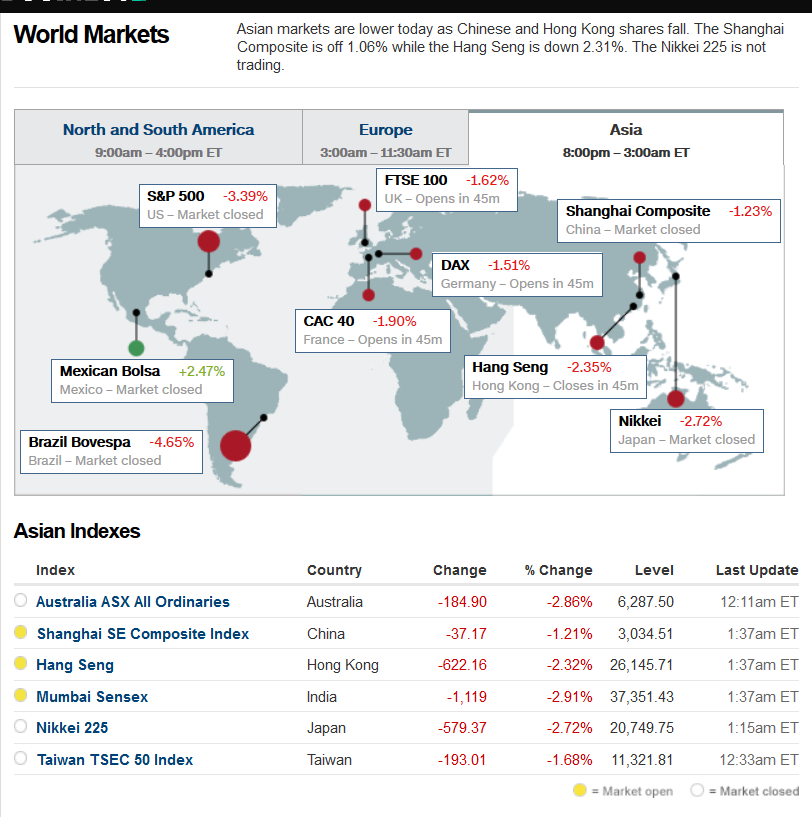Click the Index column header
Viewport: 812px width, 817px height.
pos(55,570)
